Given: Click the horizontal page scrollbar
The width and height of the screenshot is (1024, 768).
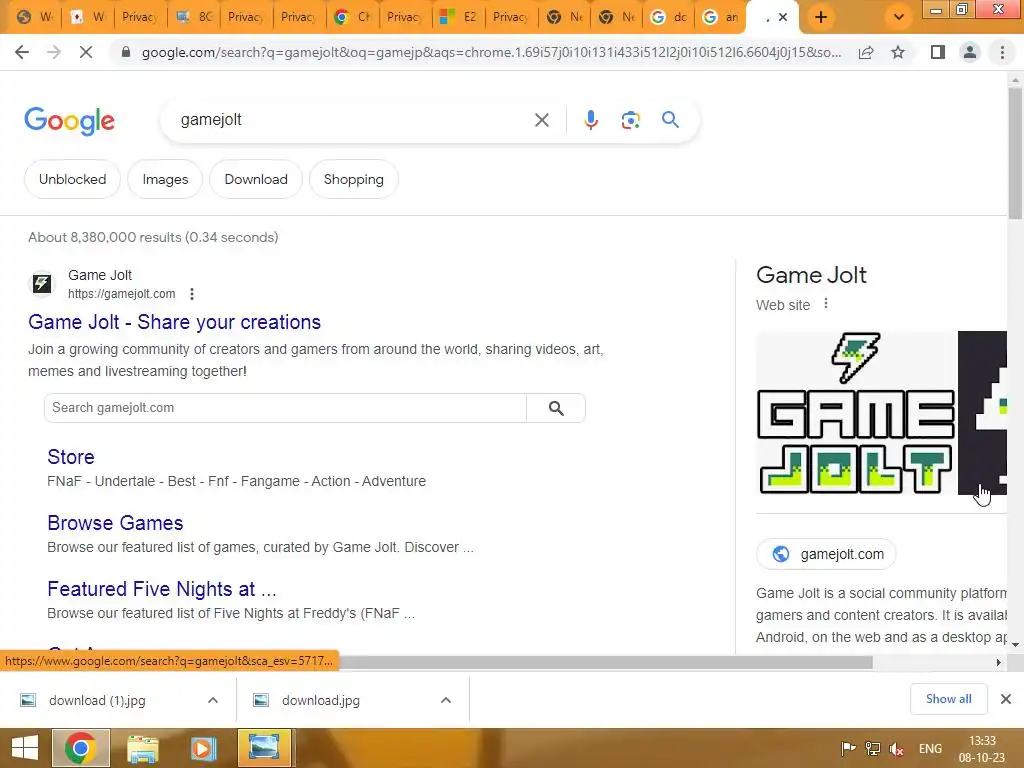Looking at the screenshot, I should [x=605, y=662].
